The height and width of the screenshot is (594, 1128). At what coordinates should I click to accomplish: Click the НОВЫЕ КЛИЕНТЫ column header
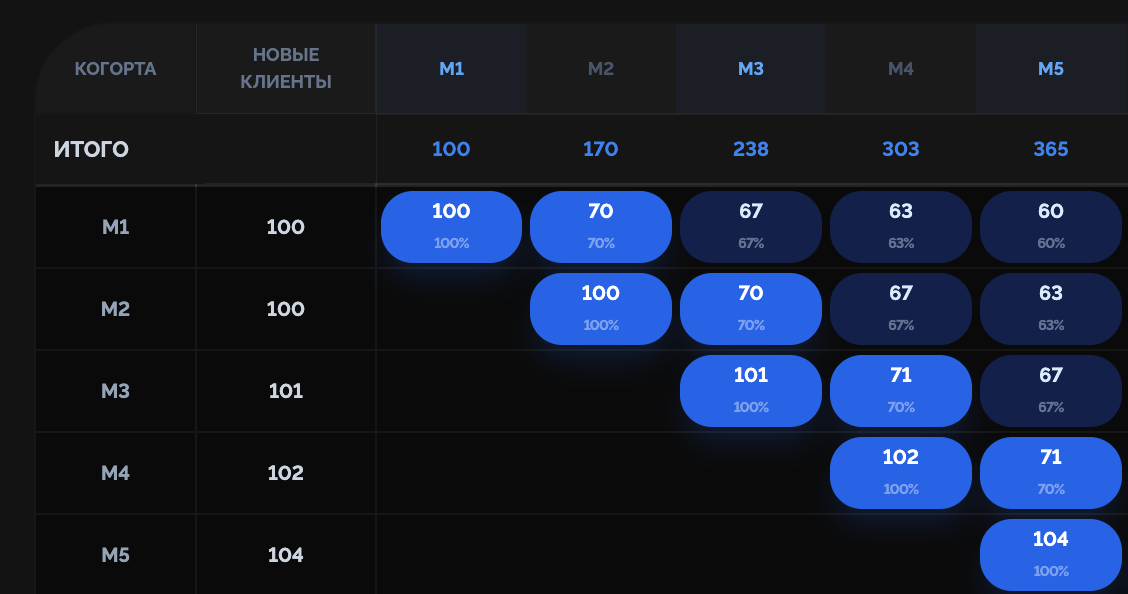[286, 69]
